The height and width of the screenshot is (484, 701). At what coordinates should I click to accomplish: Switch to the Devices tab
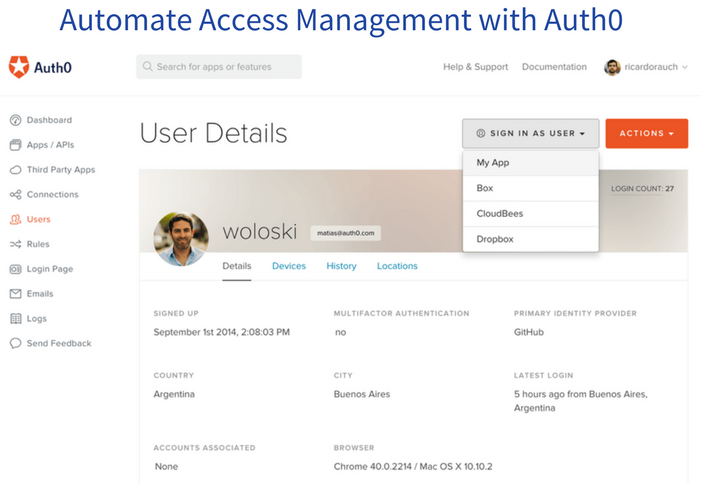289,266
